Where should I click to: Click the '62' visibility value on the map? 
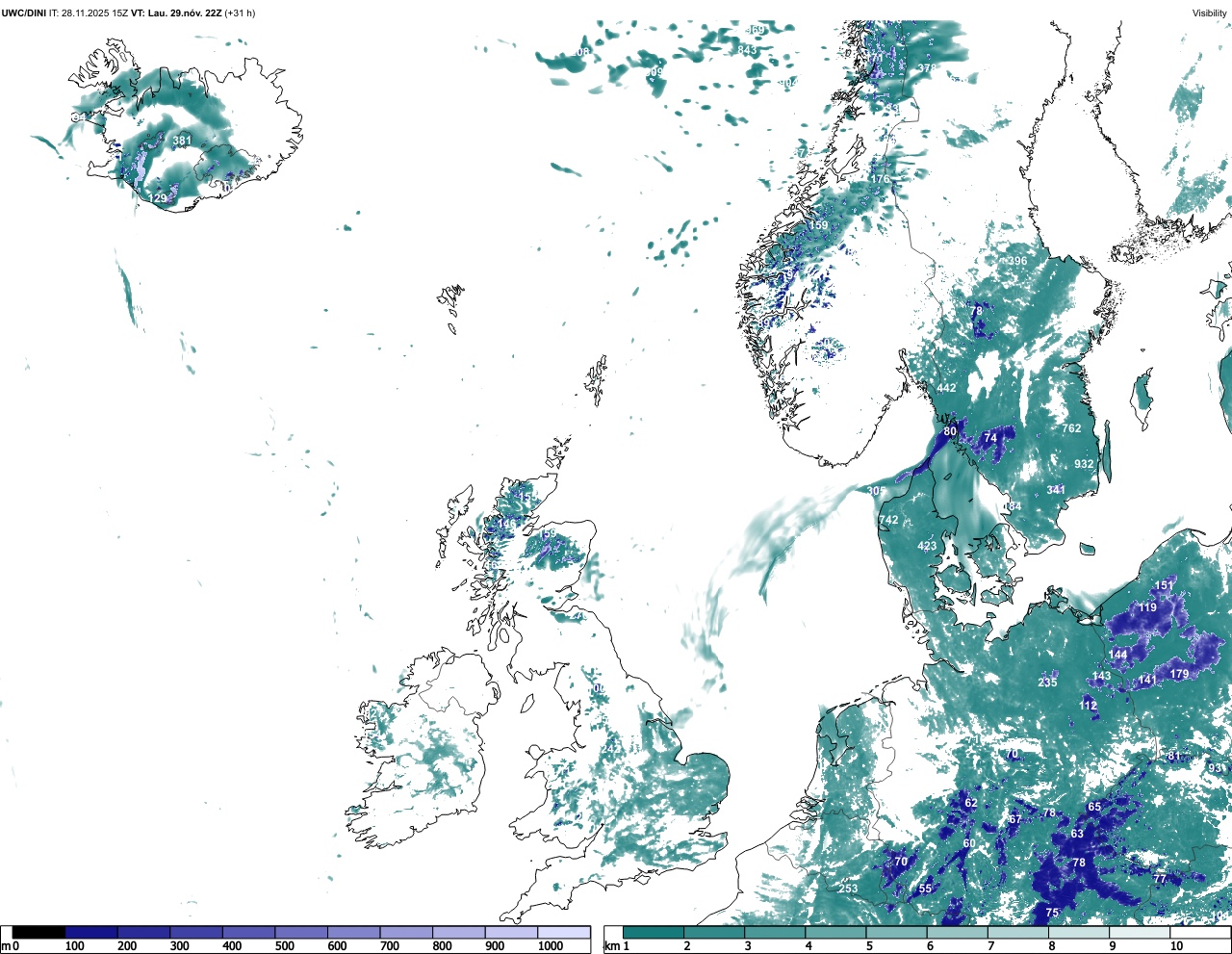(971, 803)
